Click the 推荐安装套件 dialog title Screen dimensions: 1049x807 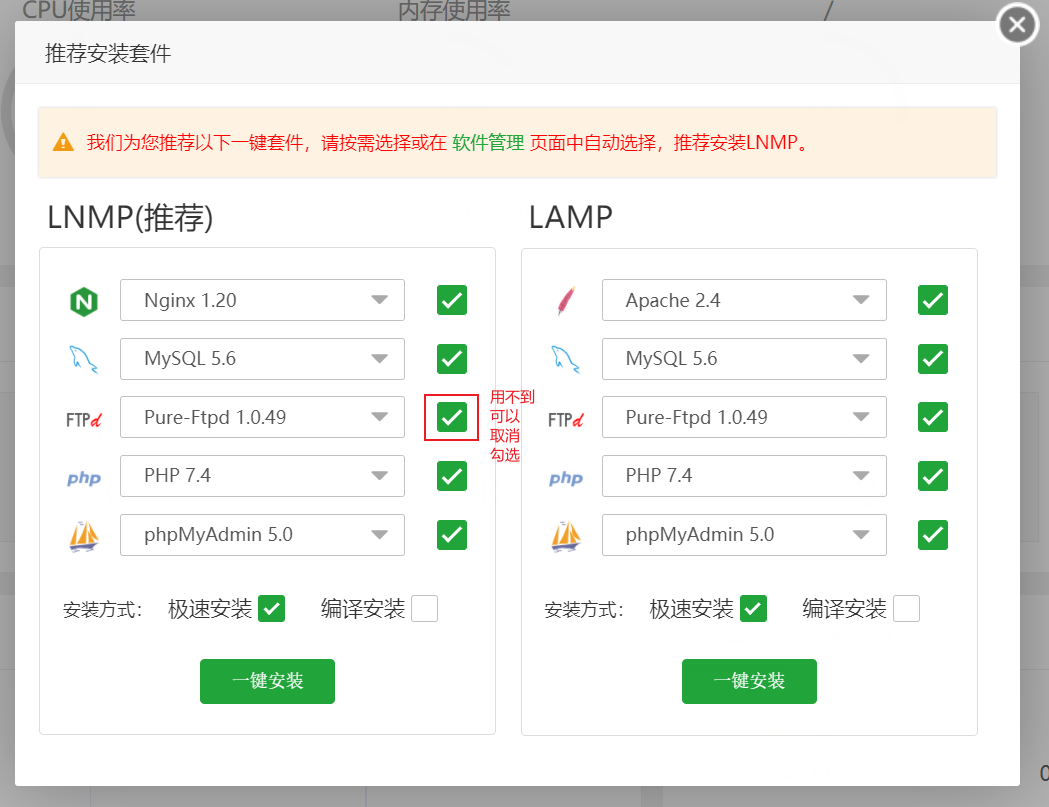point(108,54)
